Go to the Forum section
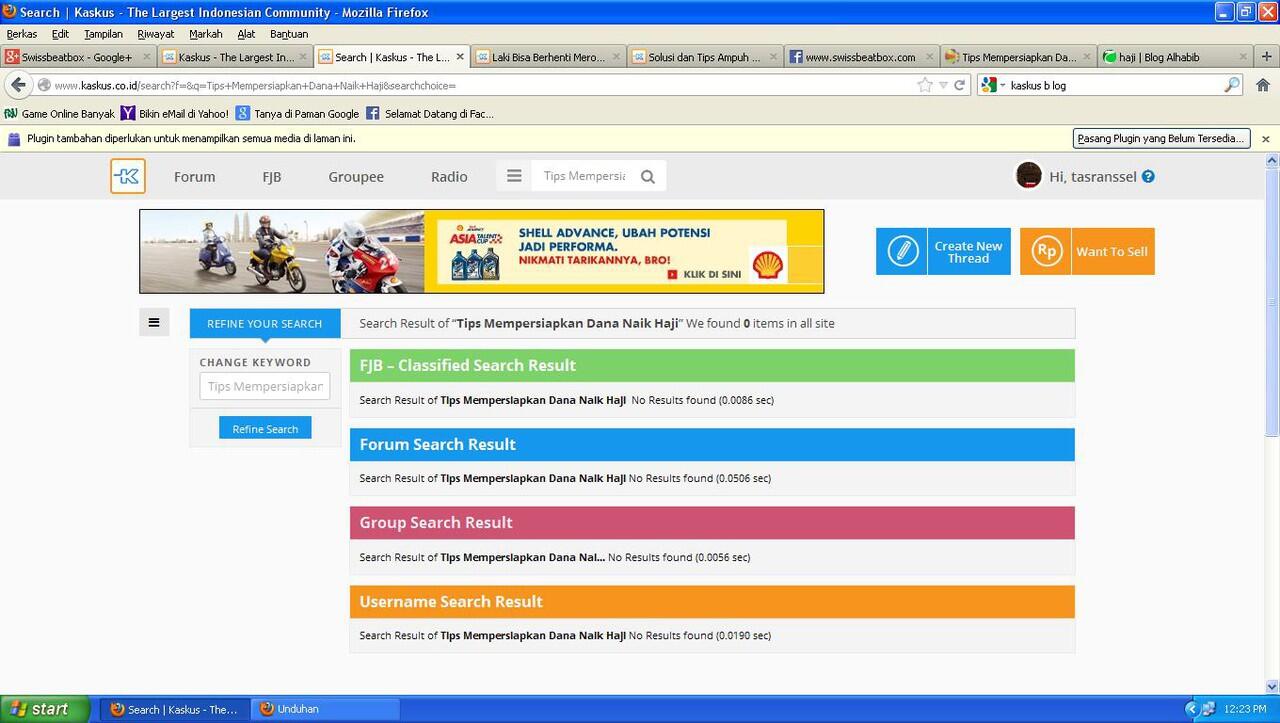The width and height of the screenshot is (1280, 723). point(194,177)
